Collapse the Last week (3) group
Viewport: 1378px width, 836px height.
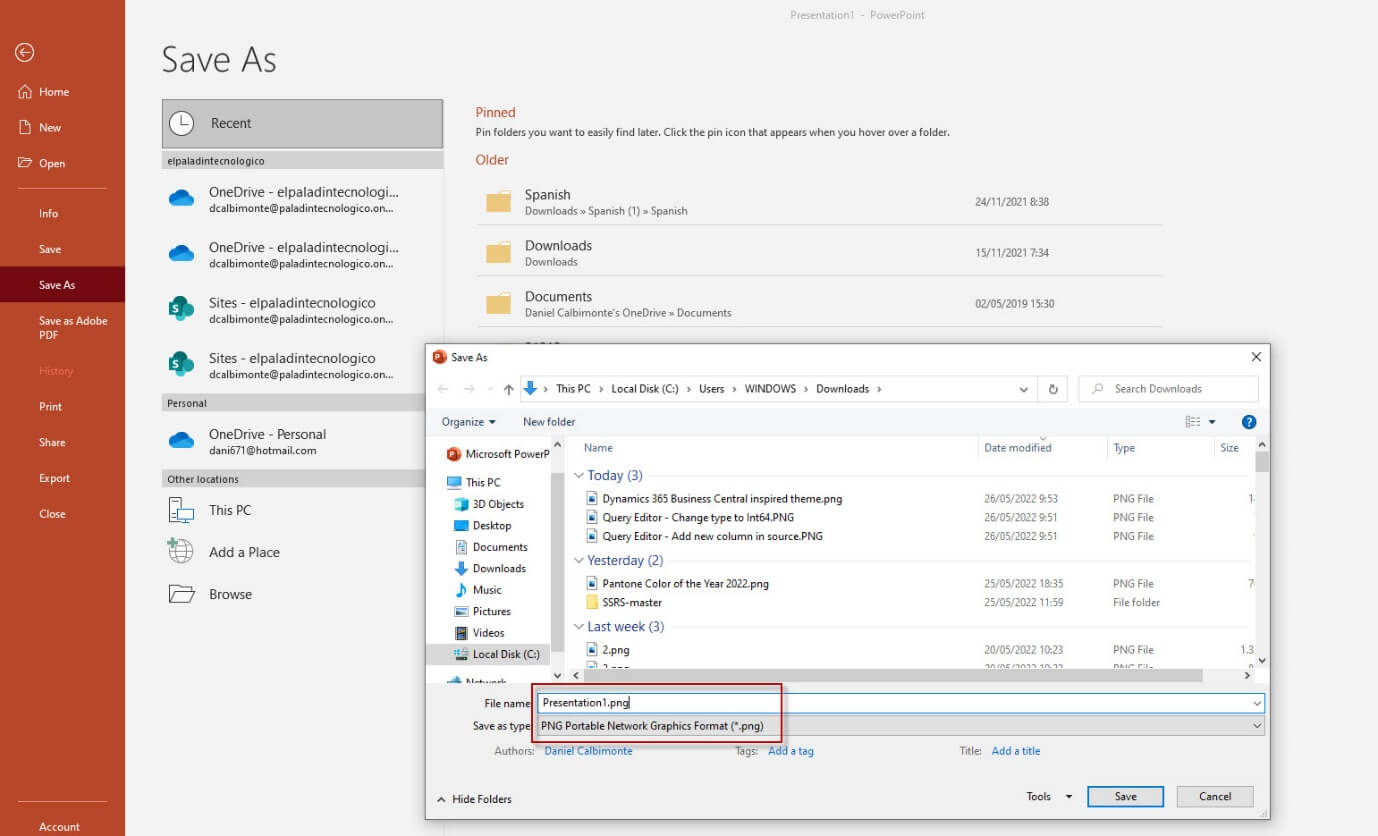[579, 627]
